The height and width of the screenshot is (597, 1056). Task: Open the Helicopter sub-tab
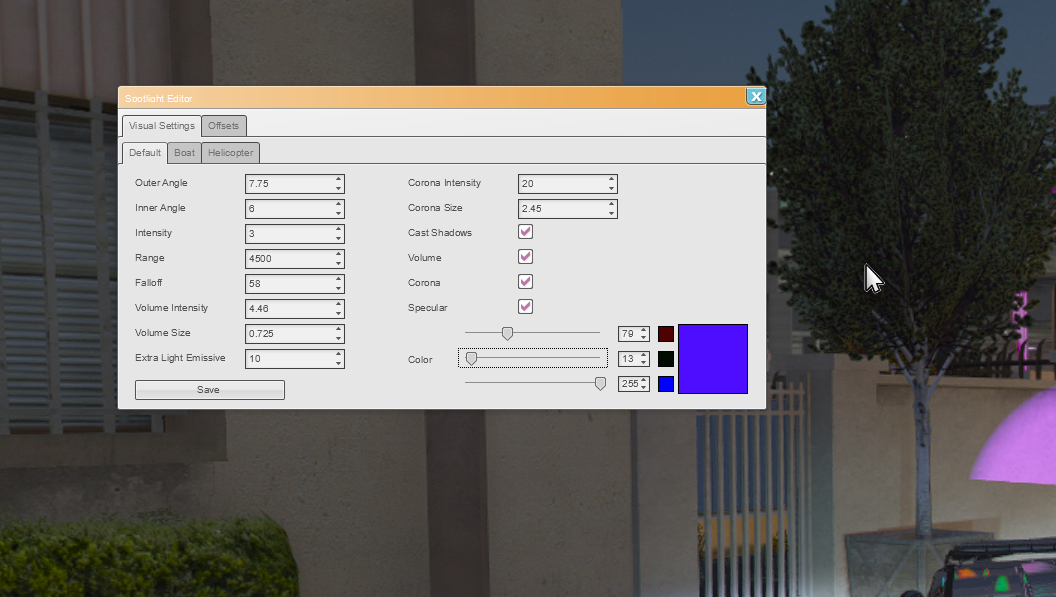(x=230, y=153)
